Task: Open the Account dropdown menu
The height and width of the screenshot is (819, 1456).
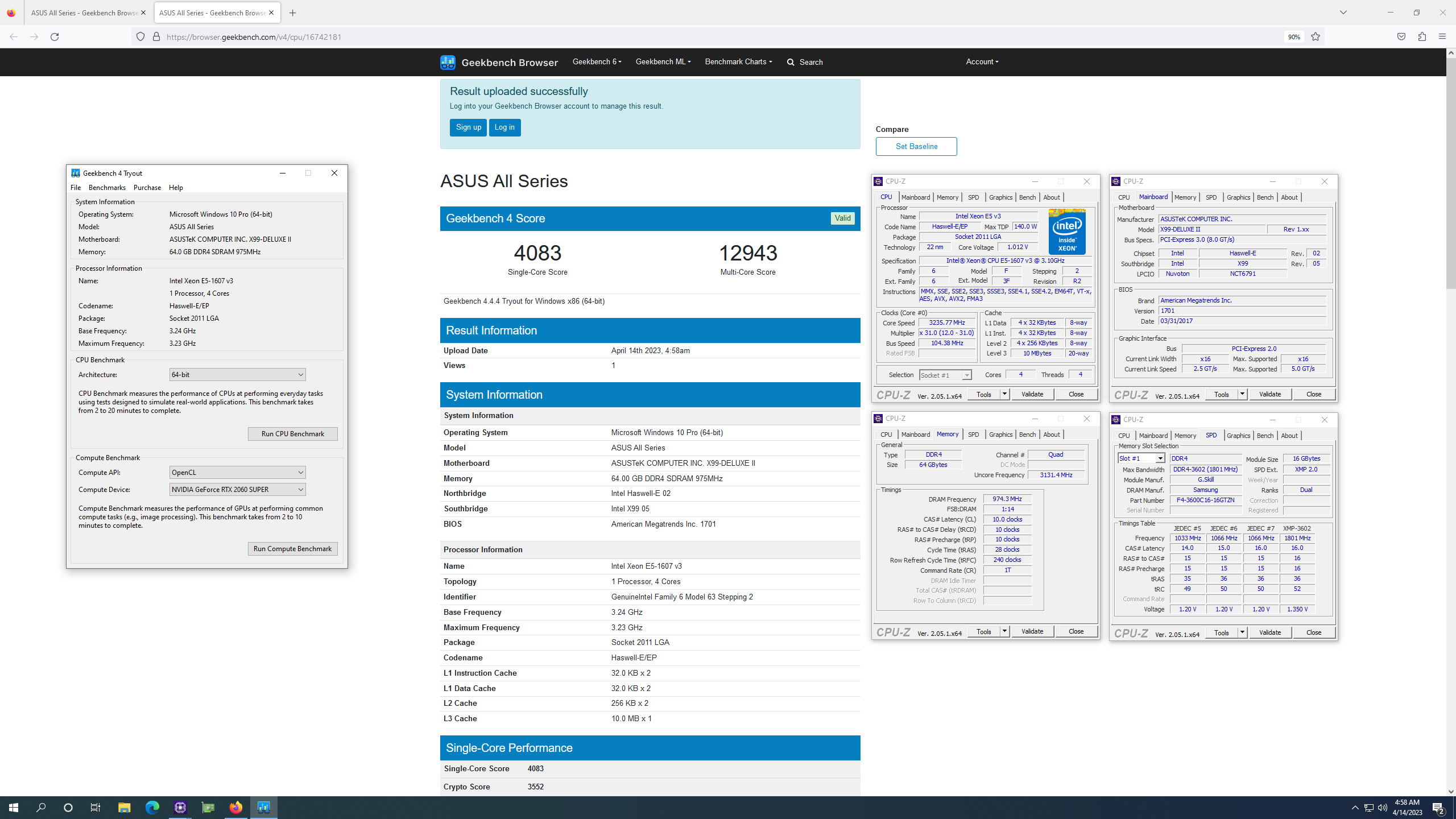Action: point(982,61)
